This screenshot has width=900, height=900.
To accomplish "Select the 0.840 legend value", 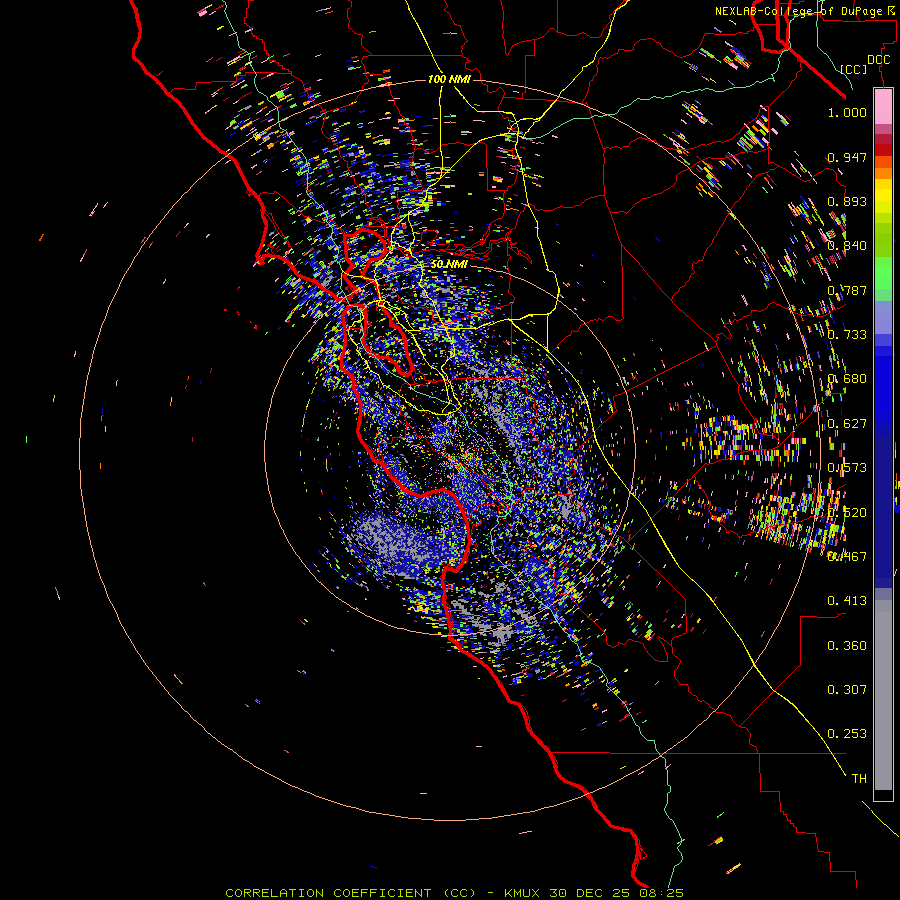I will [847, 246].
